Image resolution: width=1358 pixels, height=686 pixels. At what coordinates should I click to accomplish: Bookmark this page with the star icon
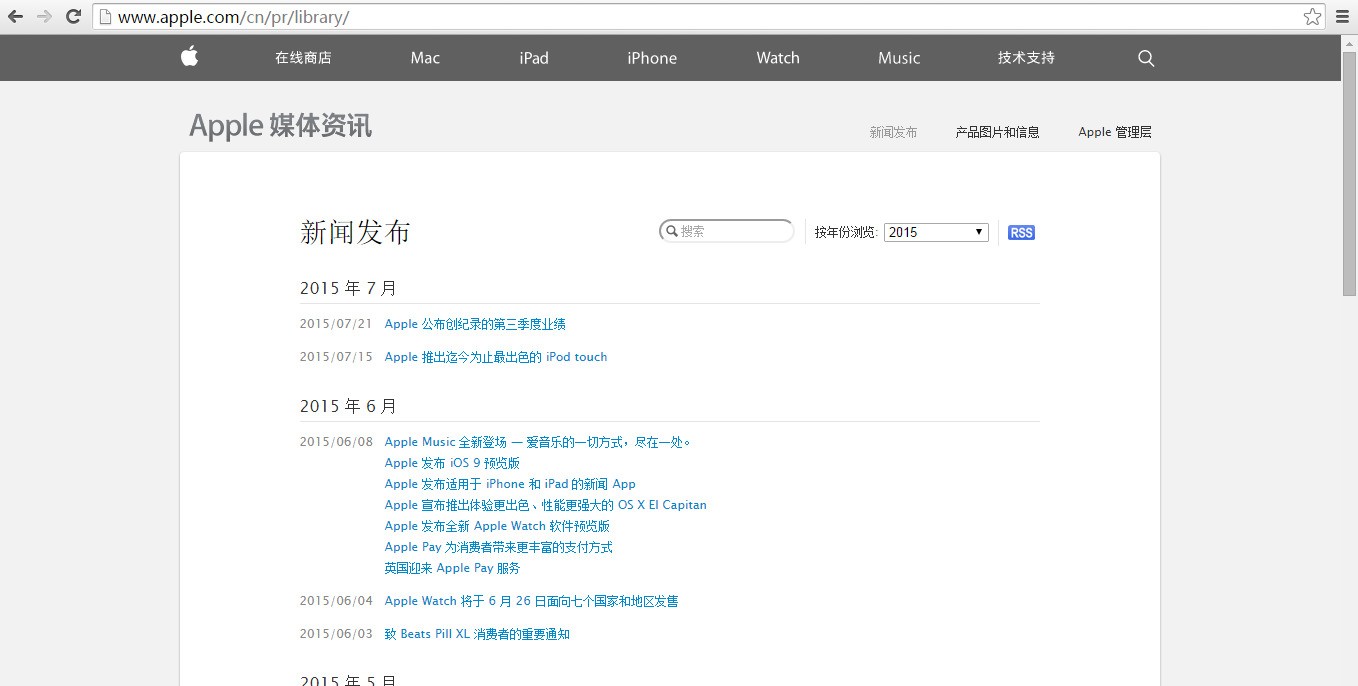coord(1312,17)
